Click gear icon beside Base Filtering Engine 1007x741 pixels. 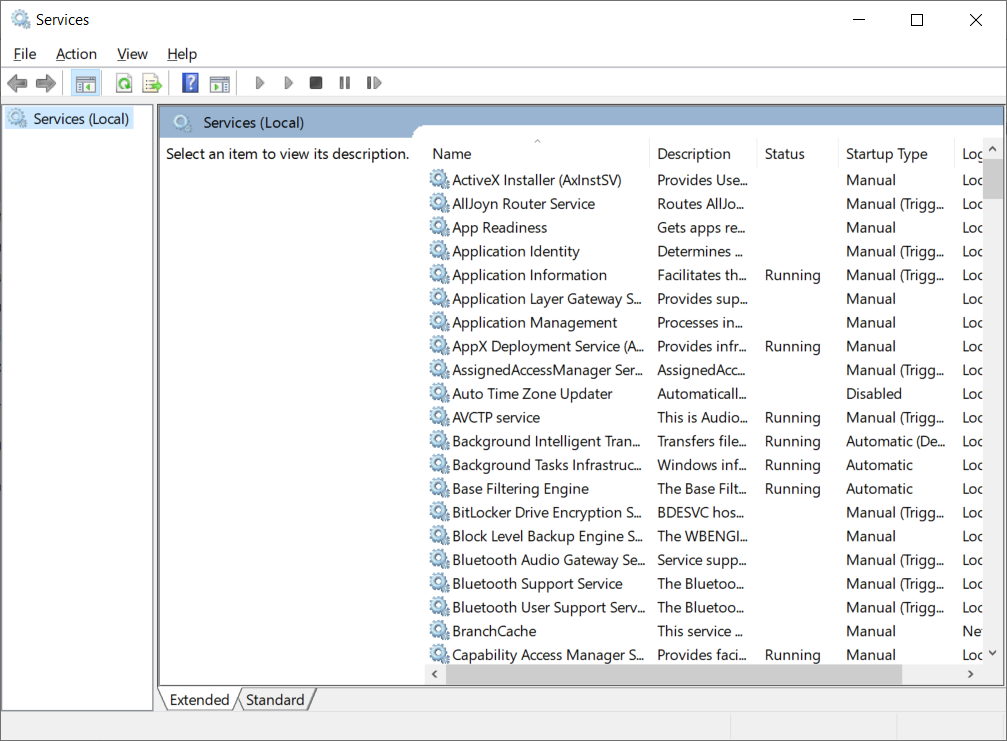439,488
